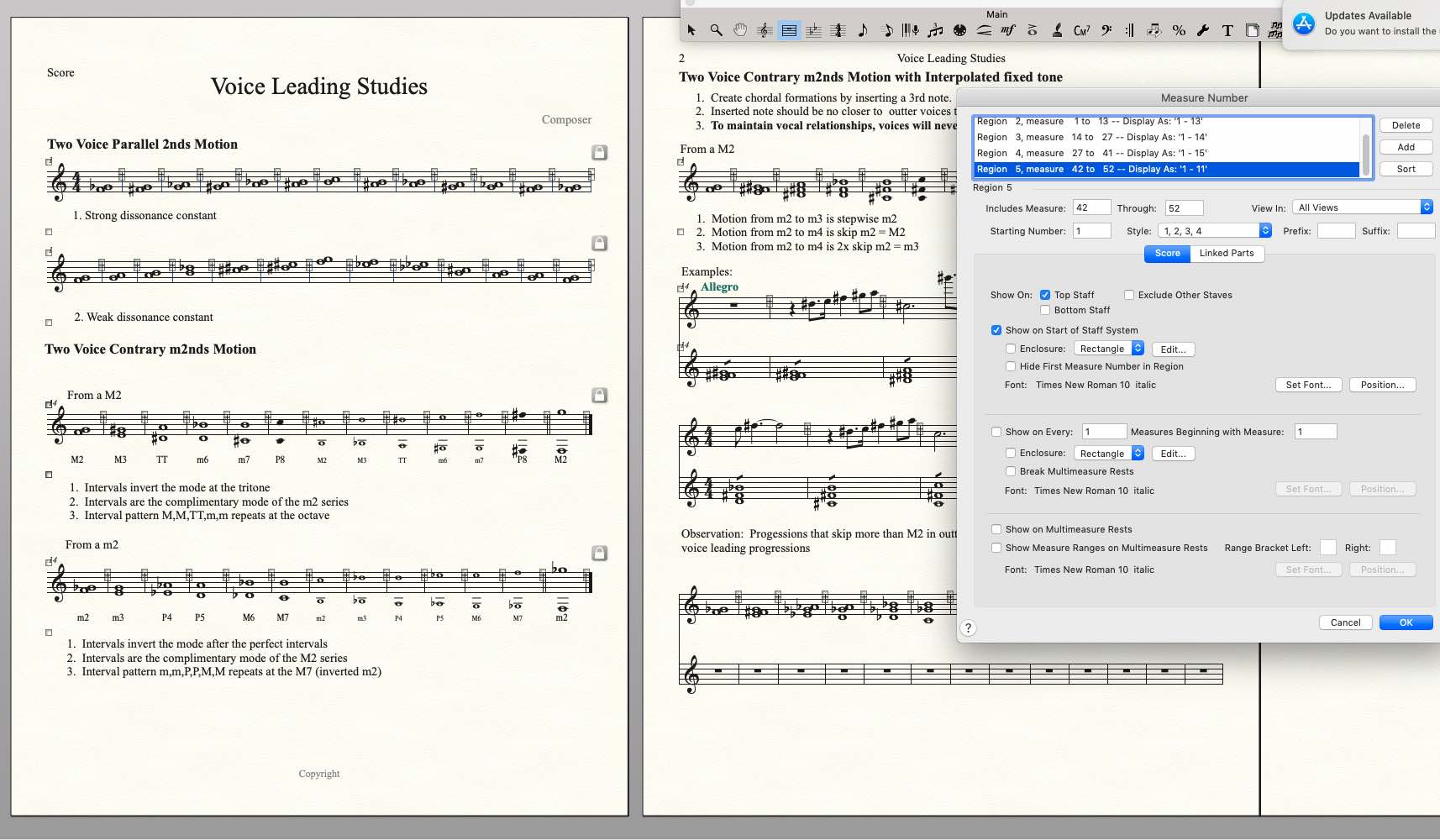1440x840 pixels.
Task: Expand first Enclosure Rectangle dropdown
Action: (x=1110, y=349)
